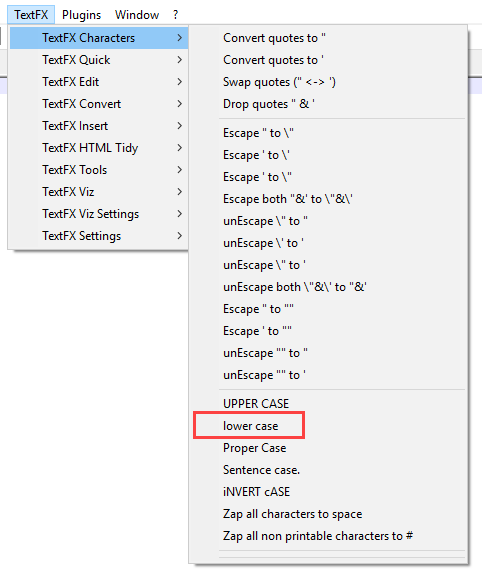Viewport: 482px width, 584px height.
Task: Choose unEscape \" to '
Action: 328,264
